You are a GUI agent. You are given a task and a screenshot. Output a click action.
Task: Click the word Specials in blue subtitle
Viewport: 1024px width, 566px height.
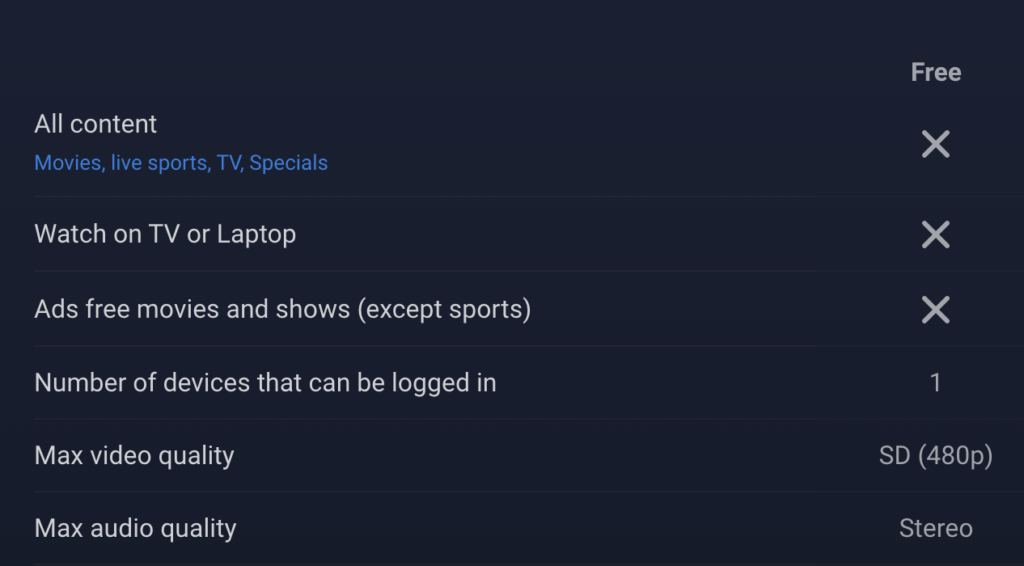pos(288,163)
